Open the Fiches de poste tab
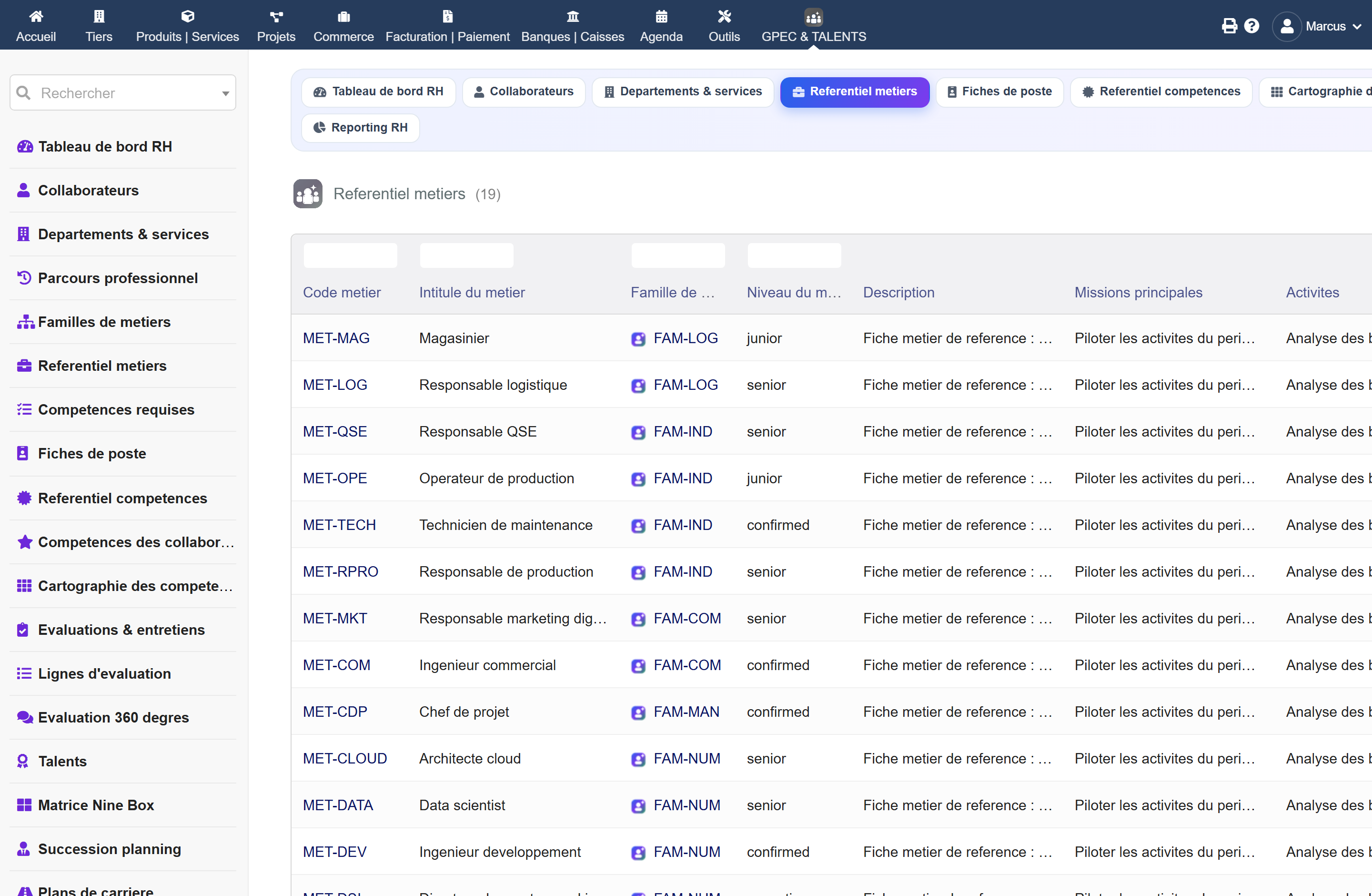This screenshot has height=896, width=1372. [999, 92]
